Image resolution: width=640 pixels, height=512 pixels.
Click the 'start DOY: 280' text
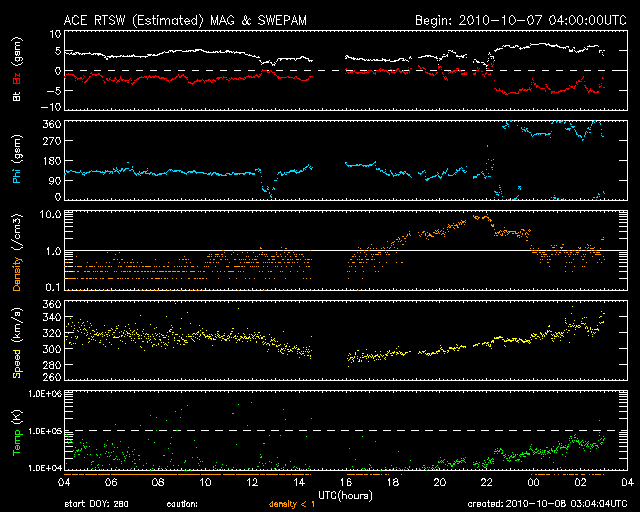coord(97,504)
